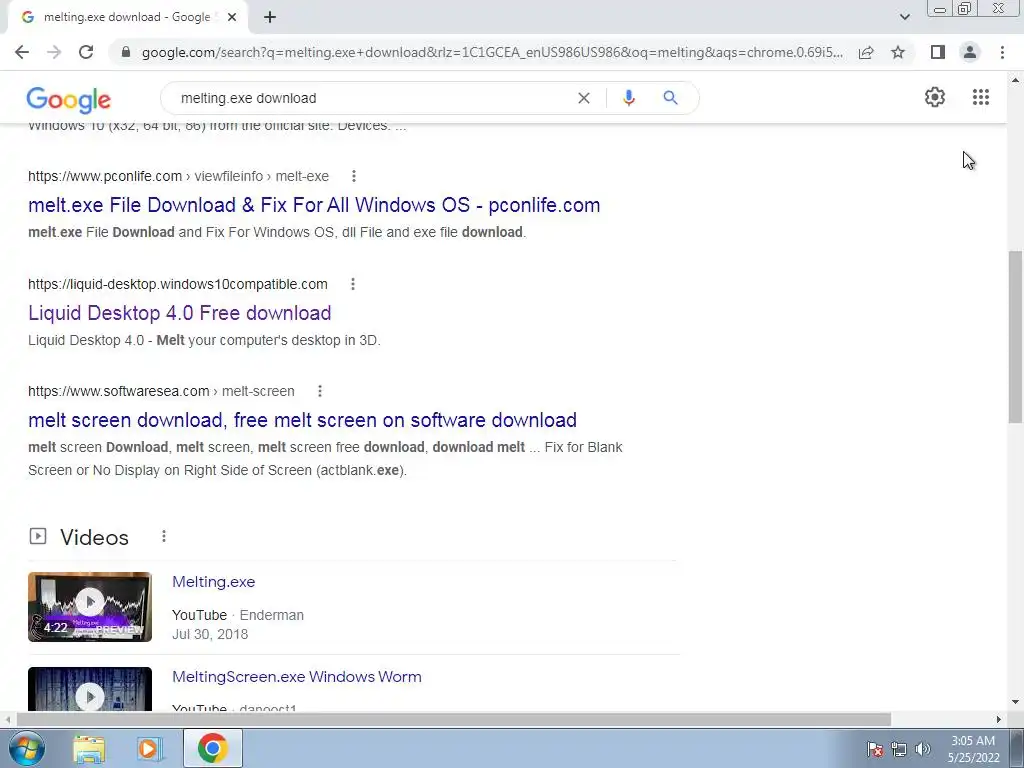Click the vertical scrollbar thumb
Image resolution: width=1024 pixels, height=768 pixels.
1015,336
